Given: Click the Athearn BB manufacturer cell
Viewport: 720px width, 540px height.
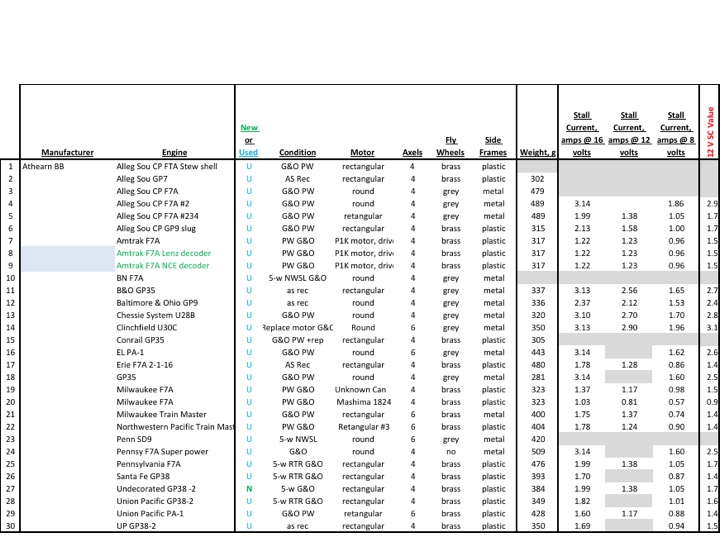Looking at the screenshot, I should (43, 167).
